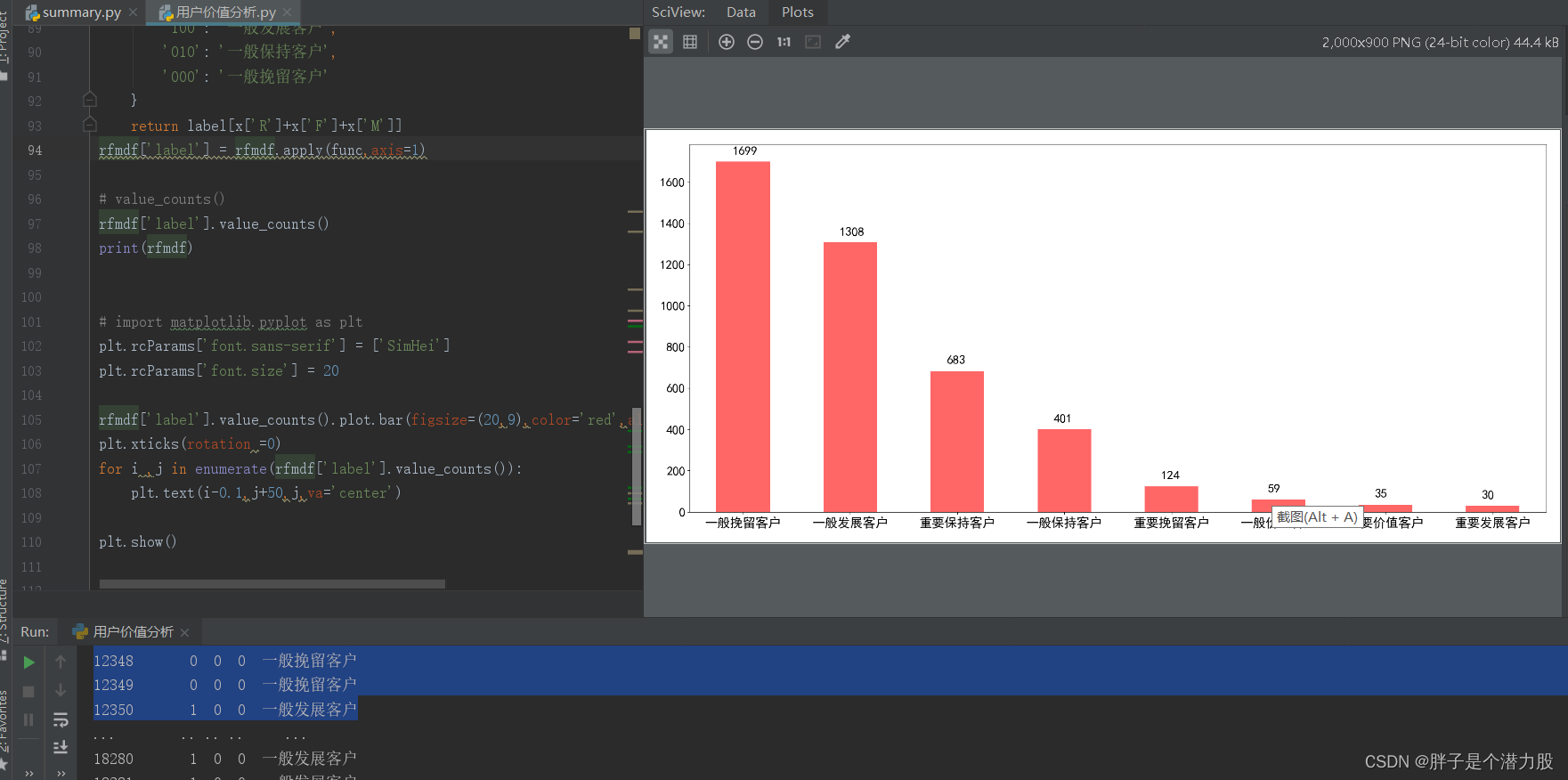1568x780 pixels.
Task: Close the 用户价值分析 run tab
Action: pos(185,632)
